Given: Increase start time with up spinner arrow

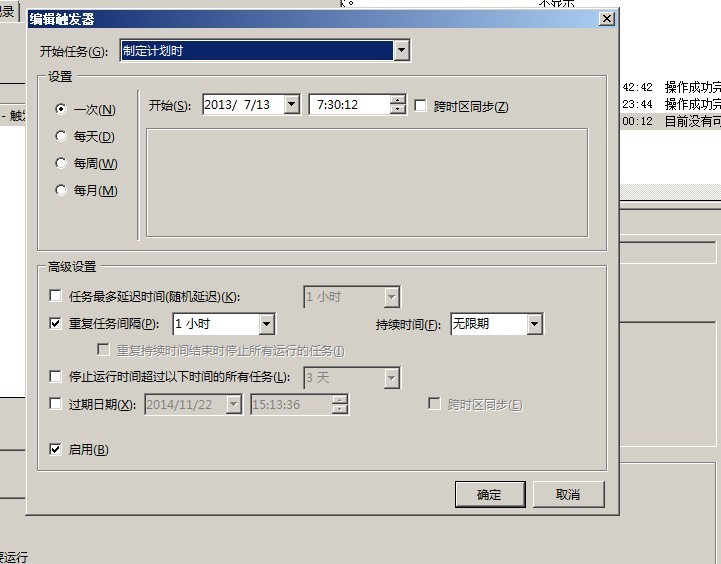Looking at the screenshot, I should pos(397,100).
